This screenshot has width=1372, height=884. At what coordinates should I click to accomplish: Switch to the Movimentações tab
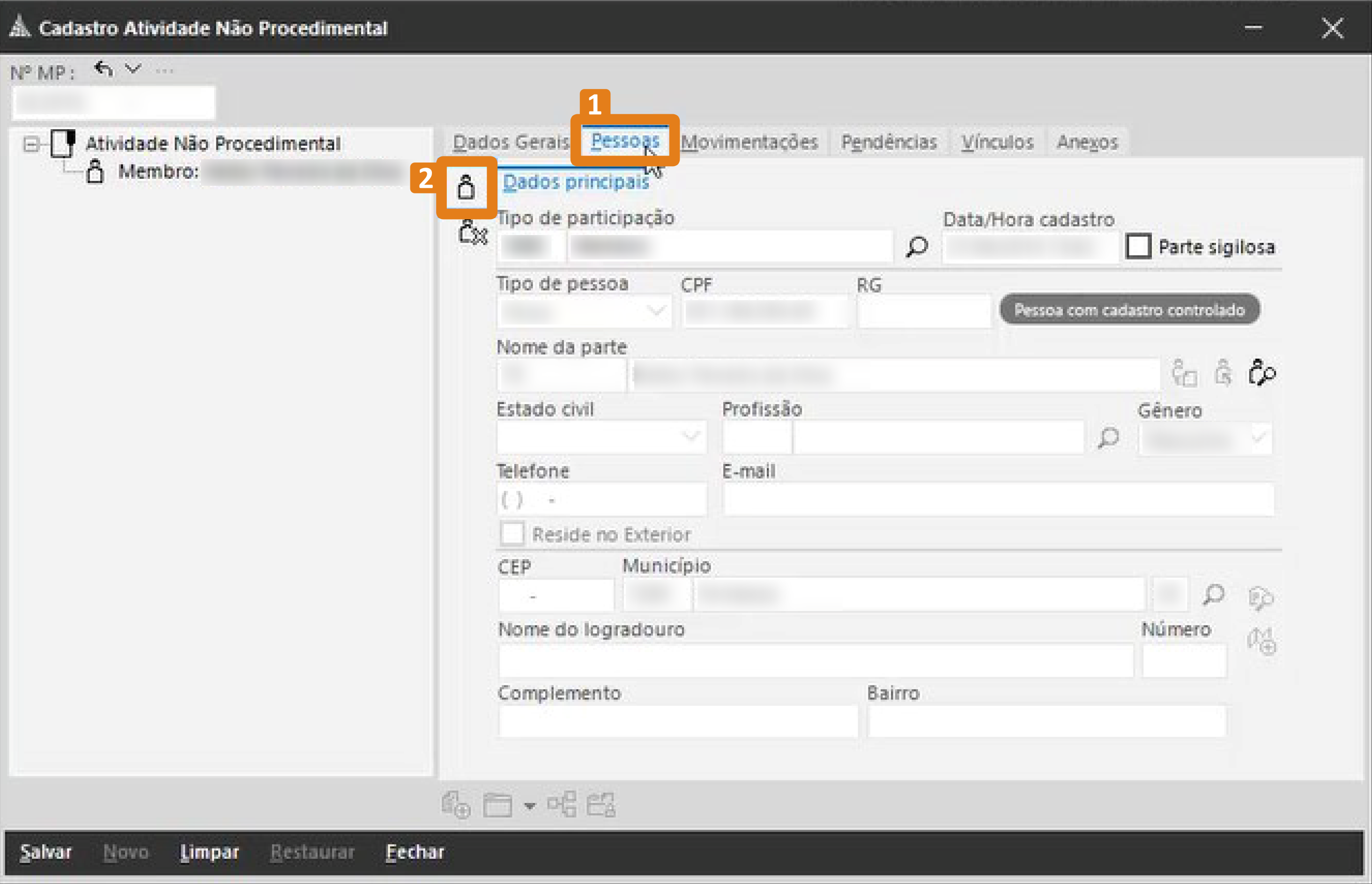click(x=749, y=142)
